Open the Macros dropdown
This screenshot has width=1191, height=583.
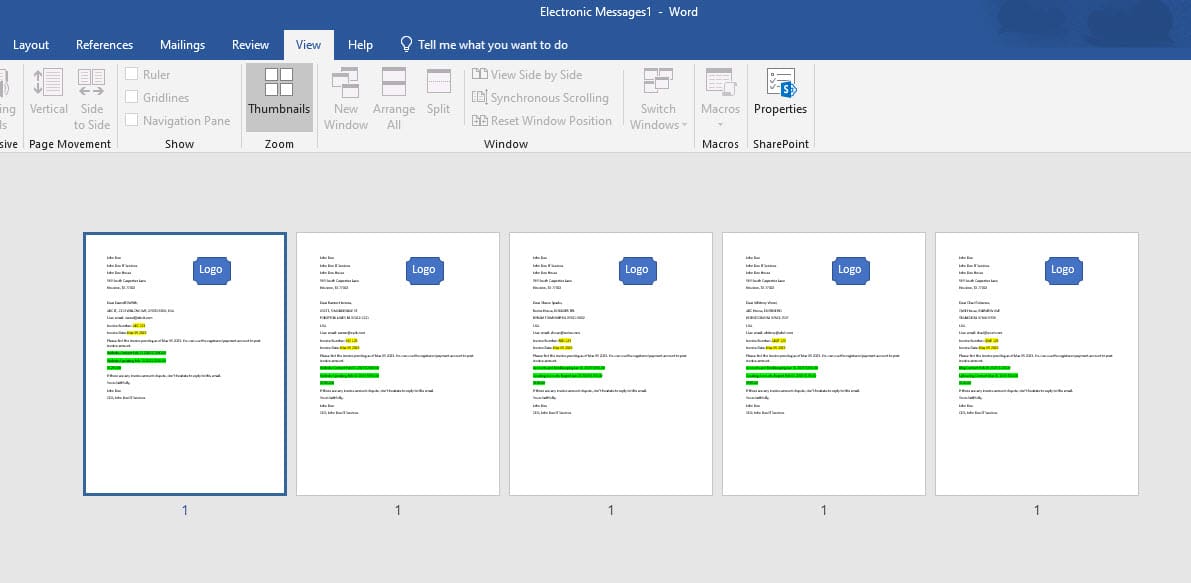click(x=720, y=99)
